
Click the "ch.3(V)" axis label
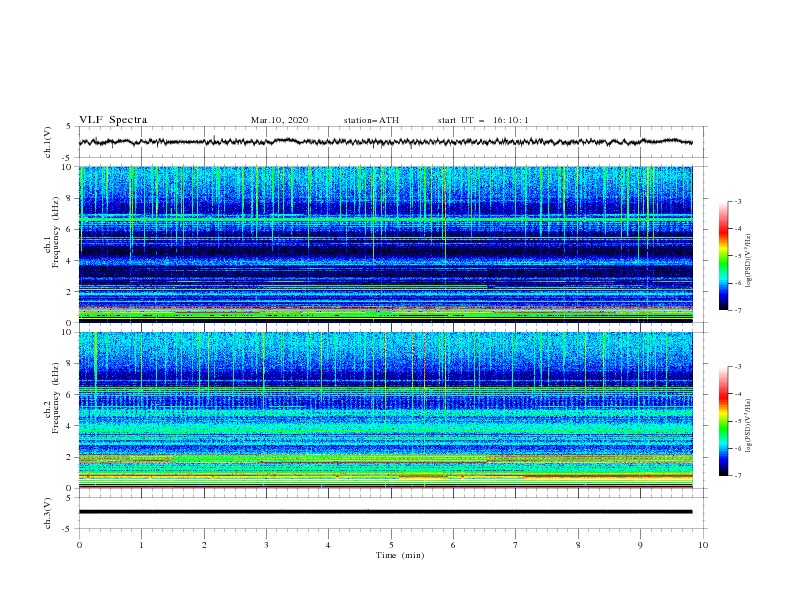pos(48,513)
